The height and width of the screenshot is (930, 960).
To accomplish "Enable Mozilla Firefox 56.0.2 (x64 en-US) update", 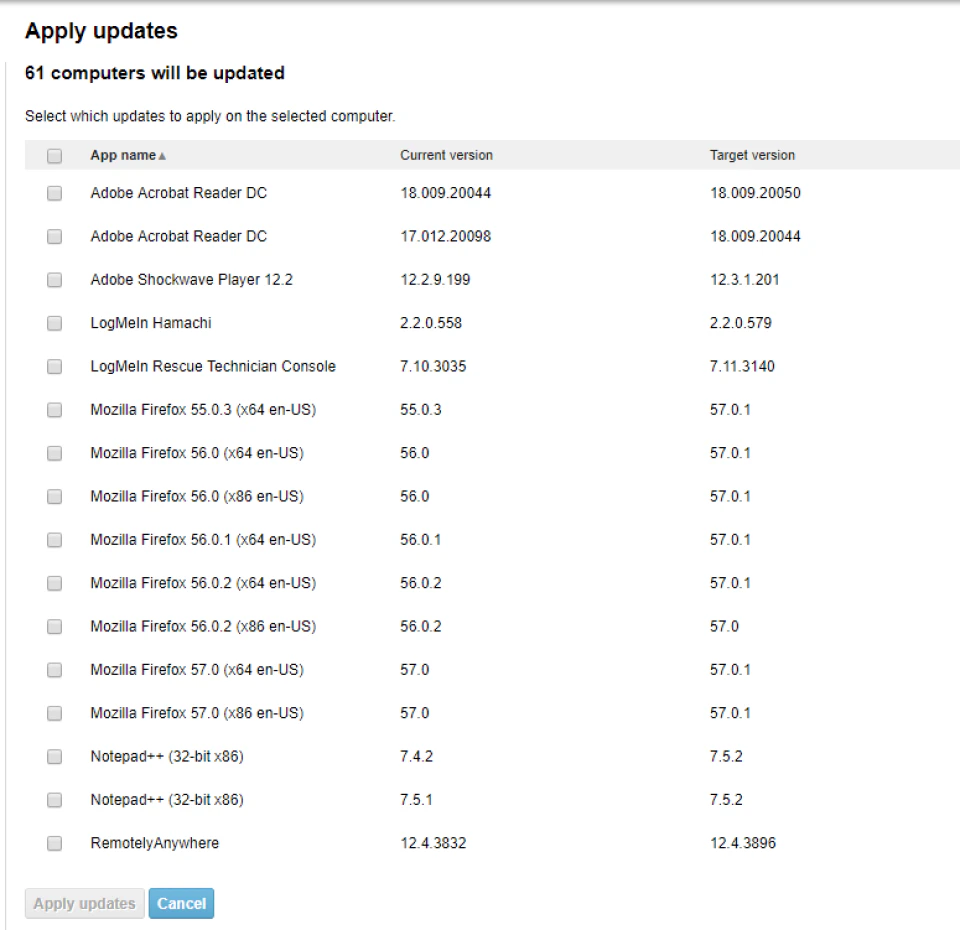I will pyautogui.click(x=55, y=583).
